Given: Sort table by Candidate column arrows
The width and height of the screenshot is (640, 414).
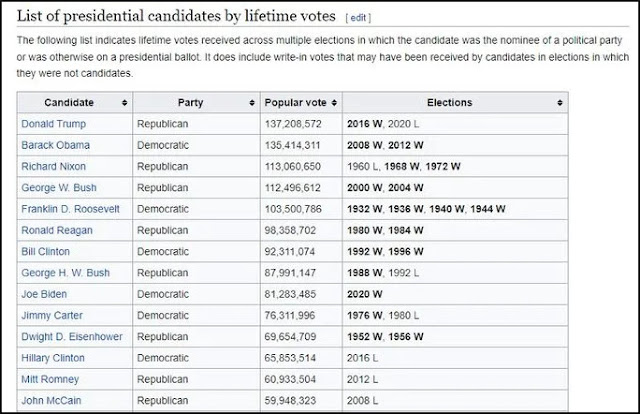Looking at the screenshot, I should pos(124,103).
